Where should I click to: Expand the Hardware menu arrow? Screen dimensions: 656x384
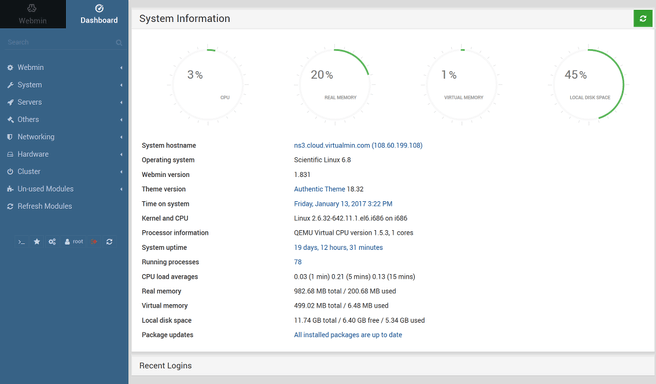pos(121,154)
